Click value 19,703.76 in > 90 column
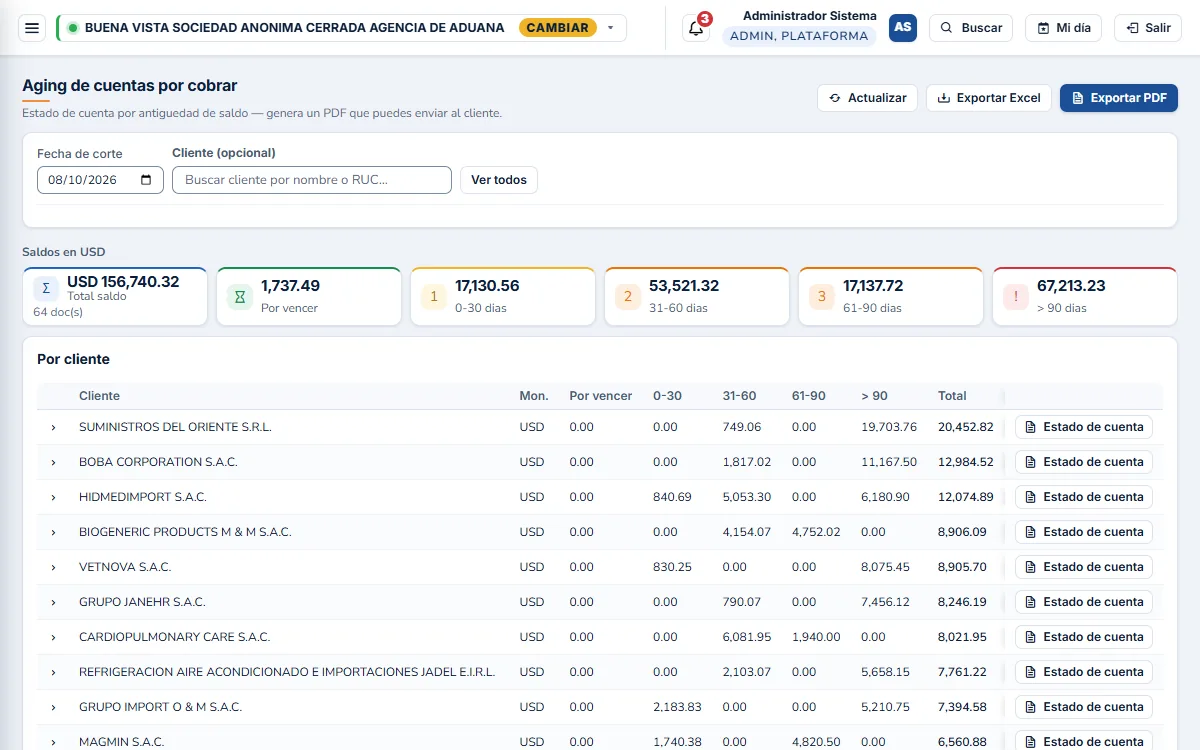Viewport: 1200px width, 750px height. 889,427
